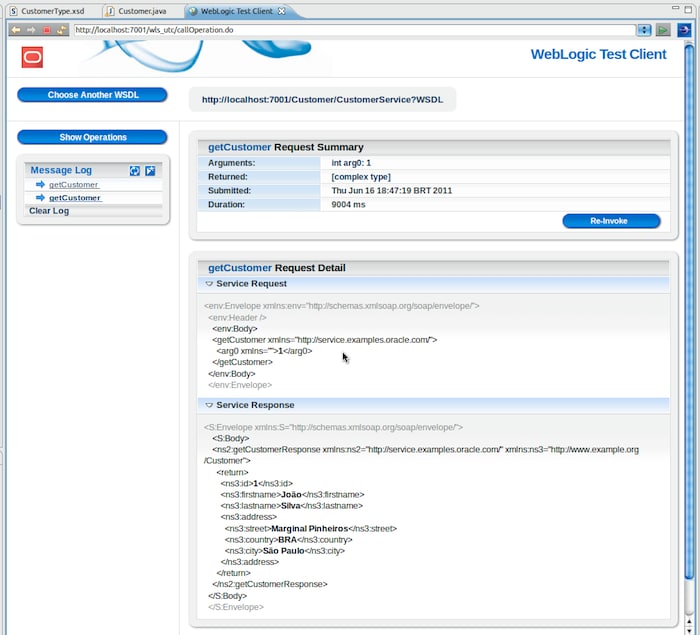The image size is (700, 635).
Task: Click the CustomerService?WSDL URL text
Action: 322,100
